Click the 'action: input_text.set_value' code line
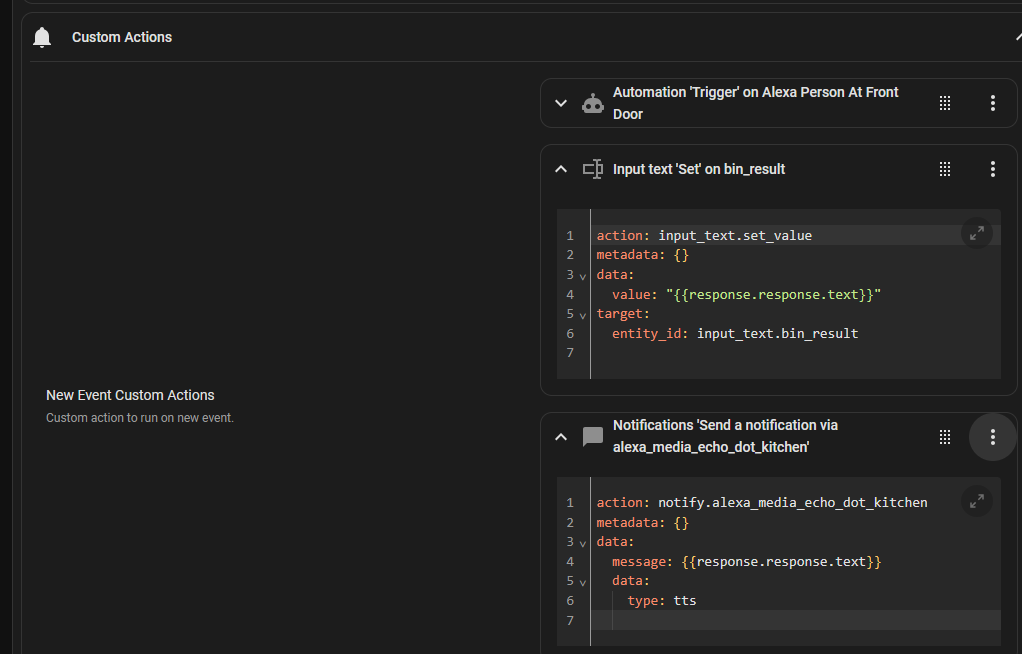Viewport: 1022px width, 654px height. 705,235
